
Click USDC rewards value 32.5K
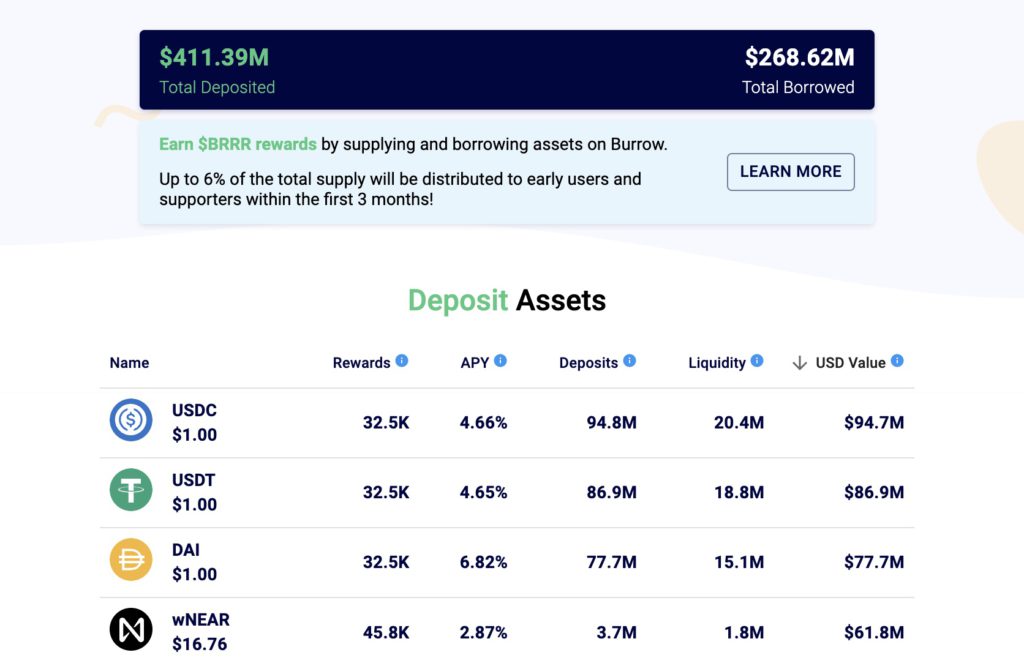386,423
